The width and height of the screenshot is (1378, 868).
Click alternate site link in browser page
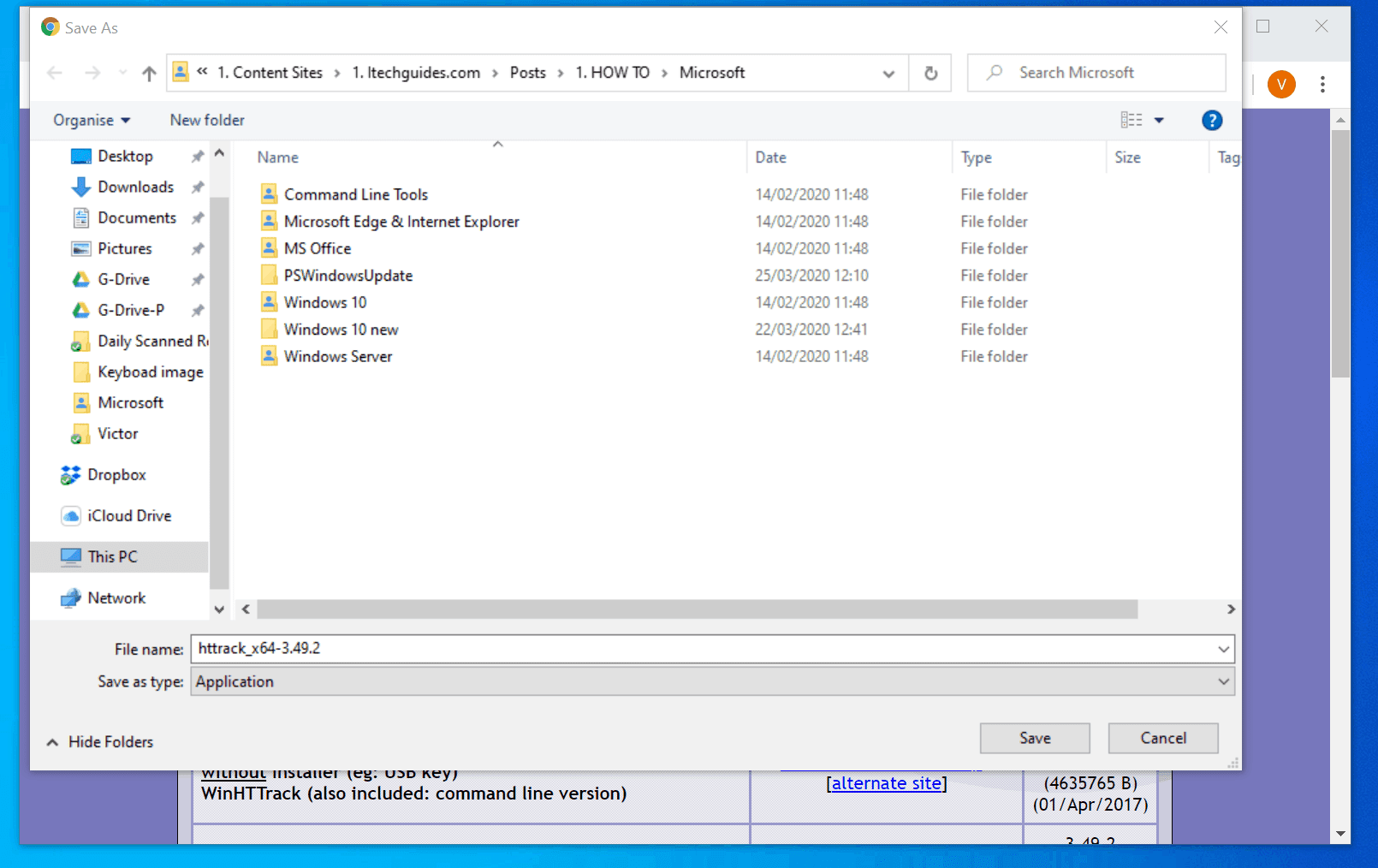point(887,783)
